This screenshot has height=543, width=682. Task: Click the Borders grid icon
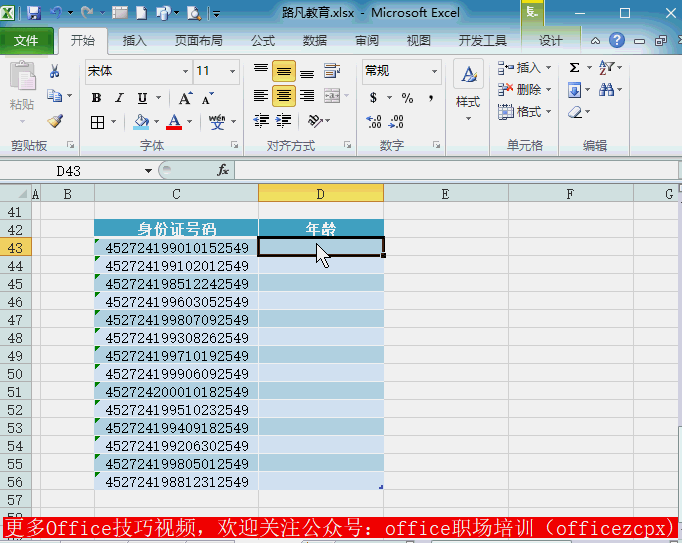[x=97, y=122]
